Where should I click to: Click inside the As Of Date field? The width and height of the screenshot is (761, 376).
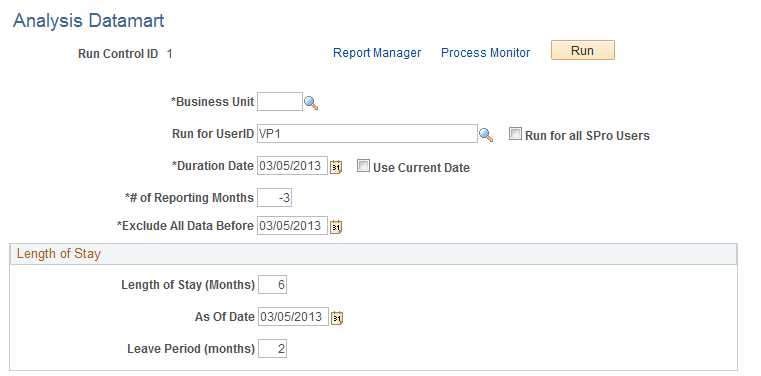coord(293,316)
